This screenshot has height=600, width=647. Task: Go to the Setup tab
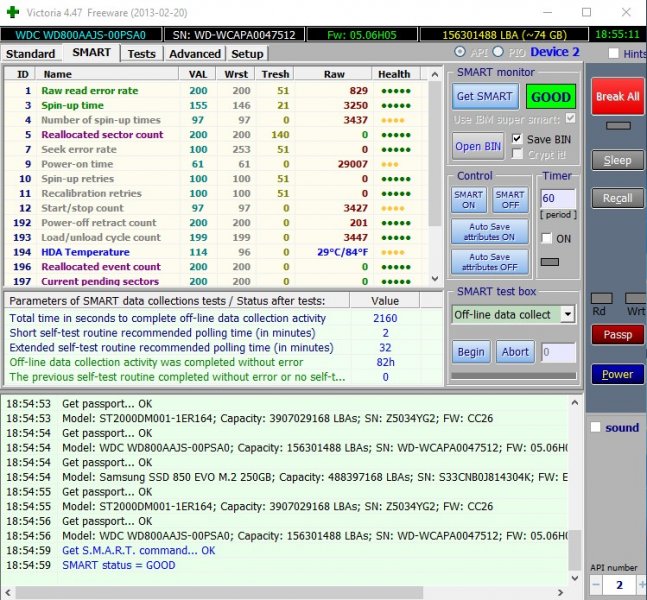(247, 54)
